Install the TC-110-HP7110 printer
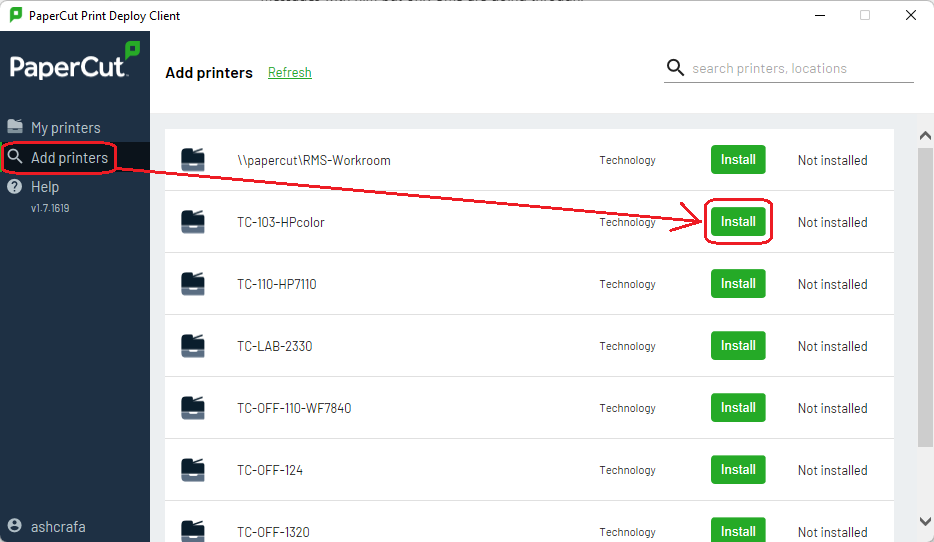Image resolution: width=934 pixels, height=542 pixels. (x=738, y=284)
